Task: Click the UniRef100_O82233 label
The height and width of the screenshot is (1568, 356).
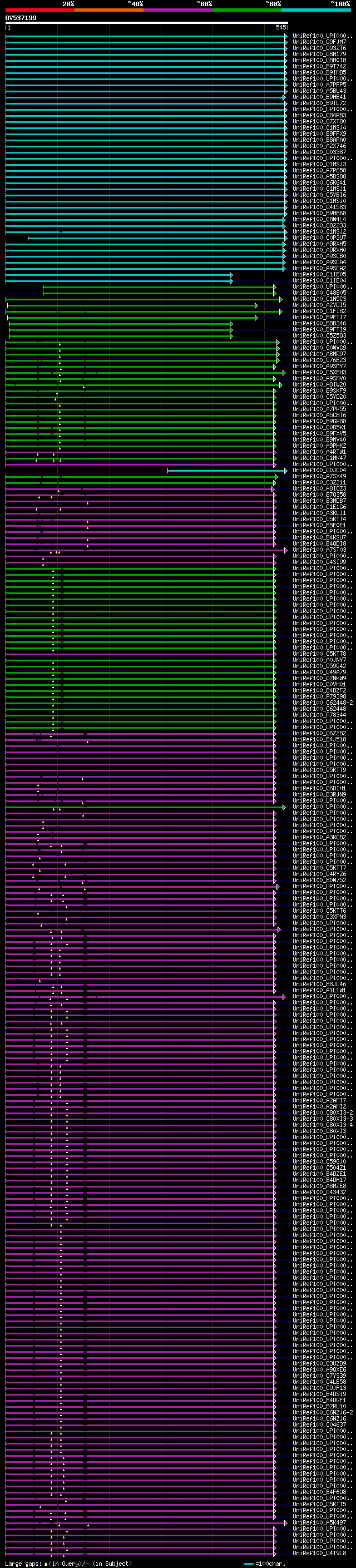Action: pyautogui.click(x=319, y=225)
